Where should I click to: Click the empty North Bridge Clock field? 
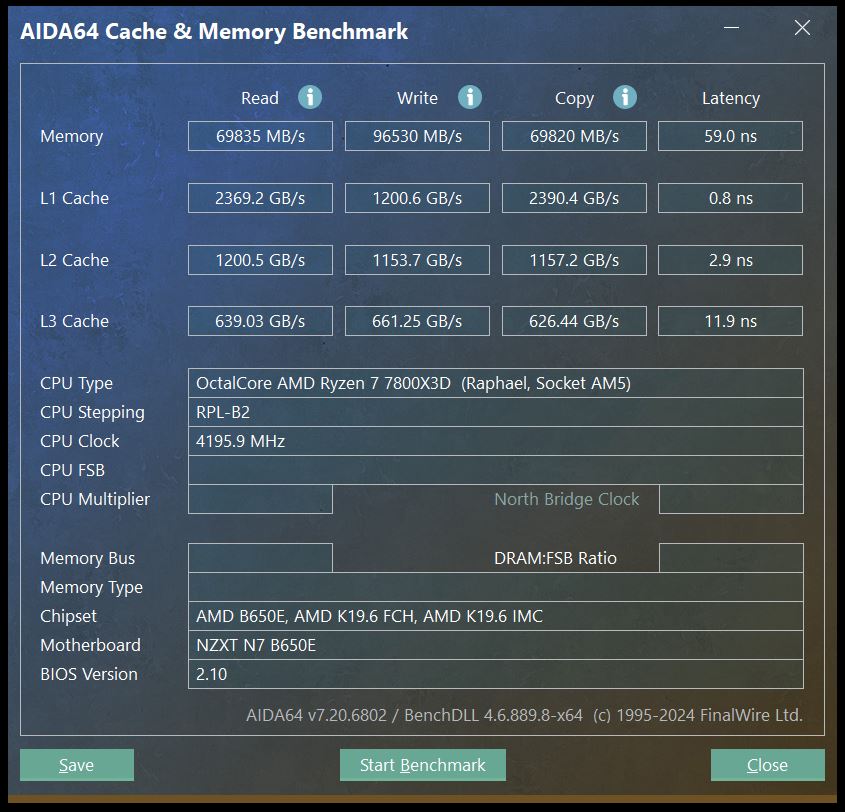(x=731, y=499)
